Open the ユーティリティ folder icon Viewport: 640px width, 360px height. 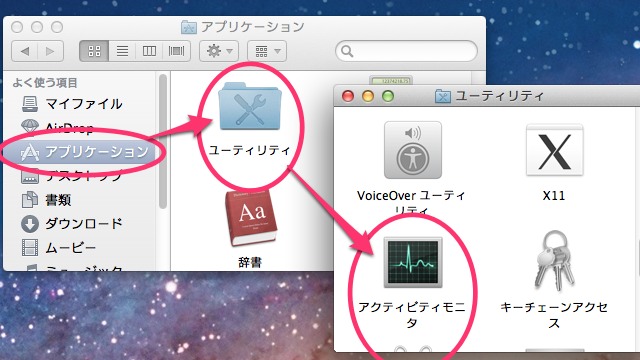point(250,106)
